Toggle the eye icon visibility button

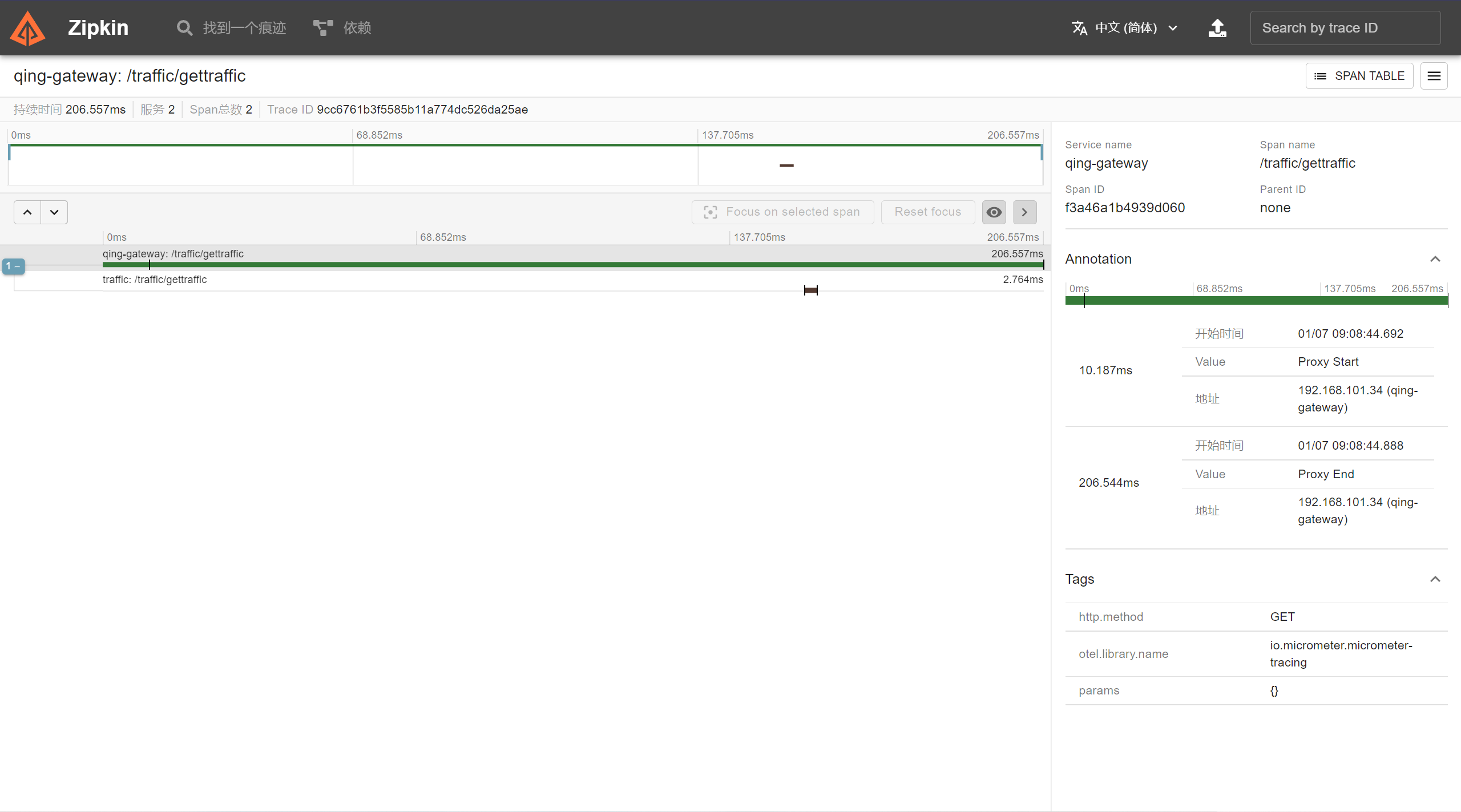(x=994, y=212)
